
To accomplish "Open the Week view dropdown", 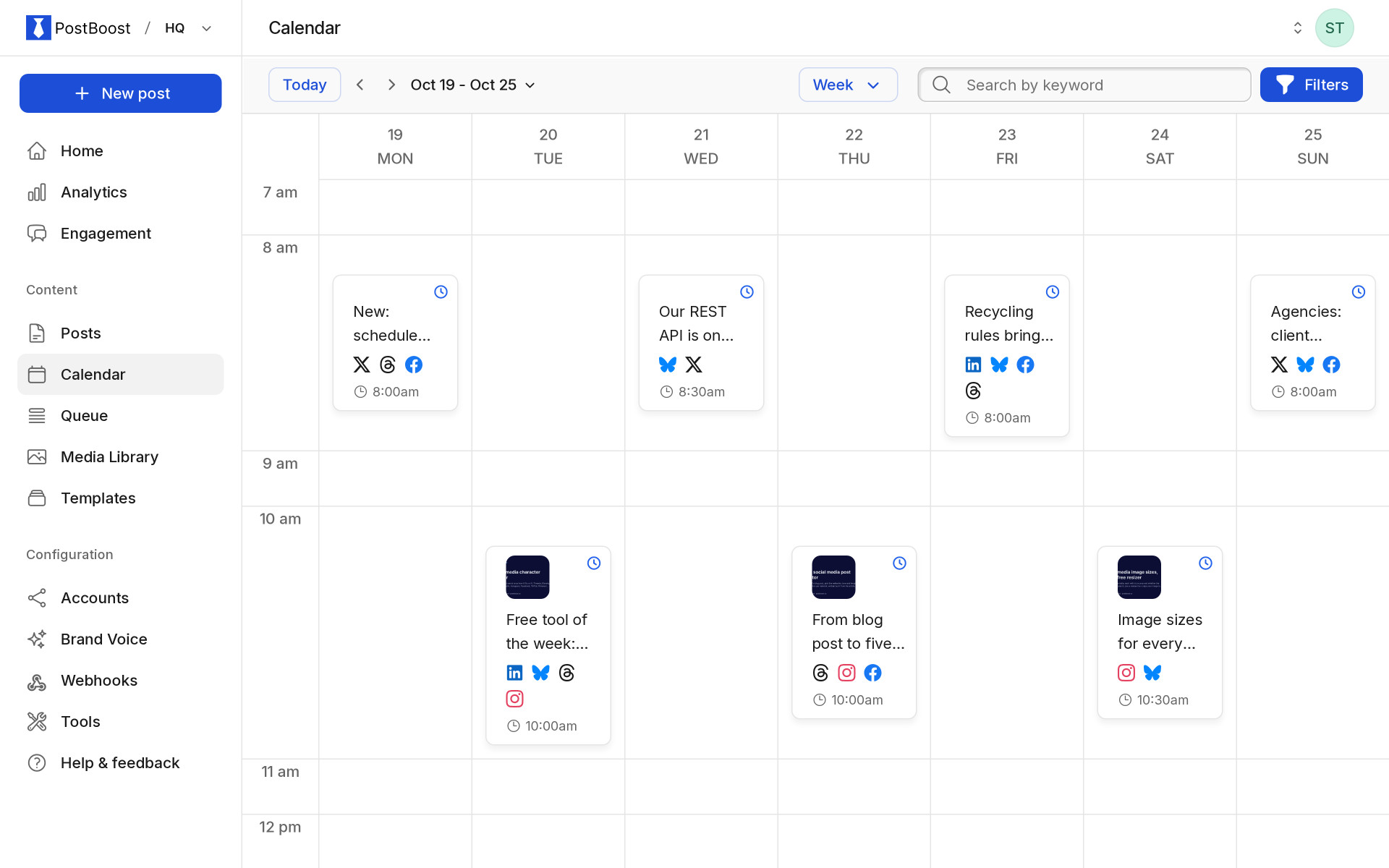I will point(848,85).
